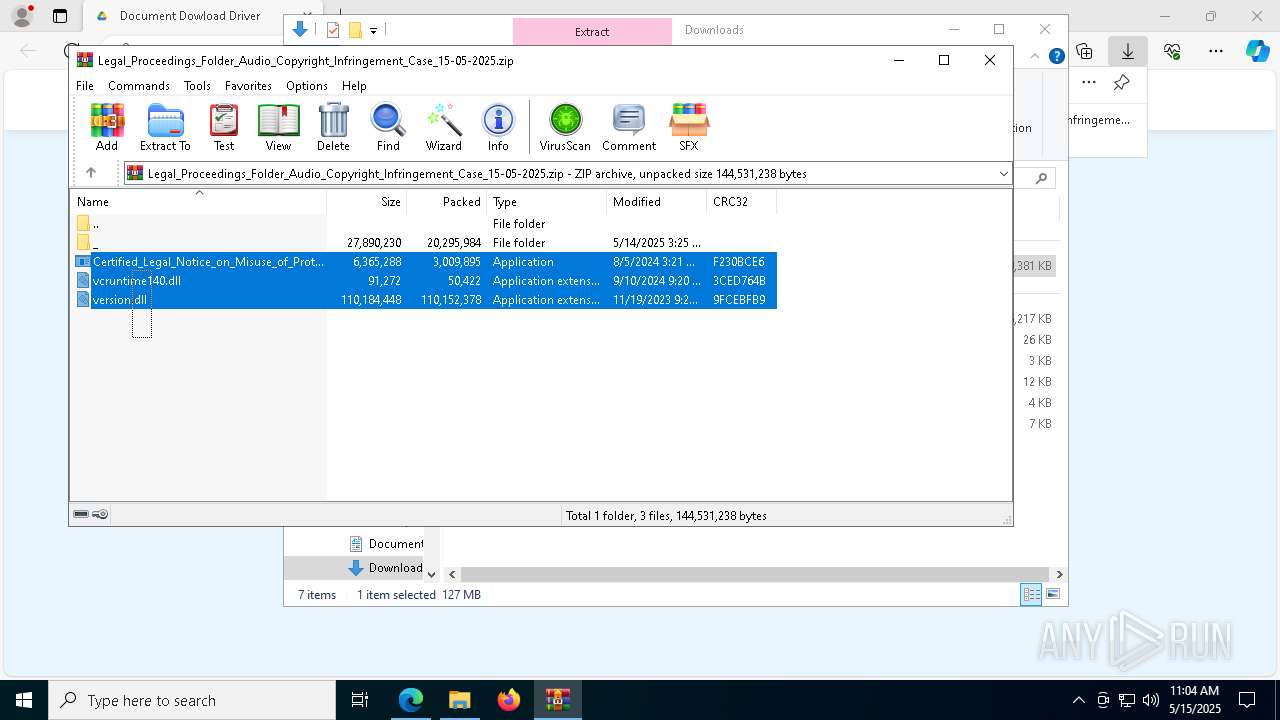Click Explorer horizontal scrollbar track
This screenshot has height=720, width=1280.
755,574
